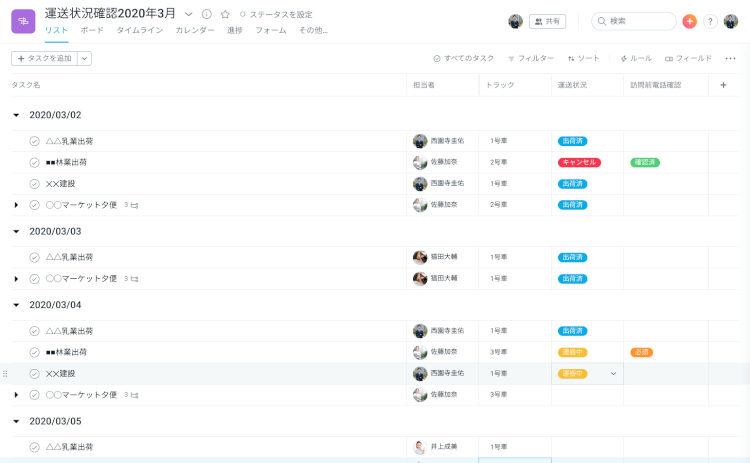Toggle completion of △△乳業出荷 under 2020/03/05
This screenshot has width=750, height=463.
pos(34,447)
